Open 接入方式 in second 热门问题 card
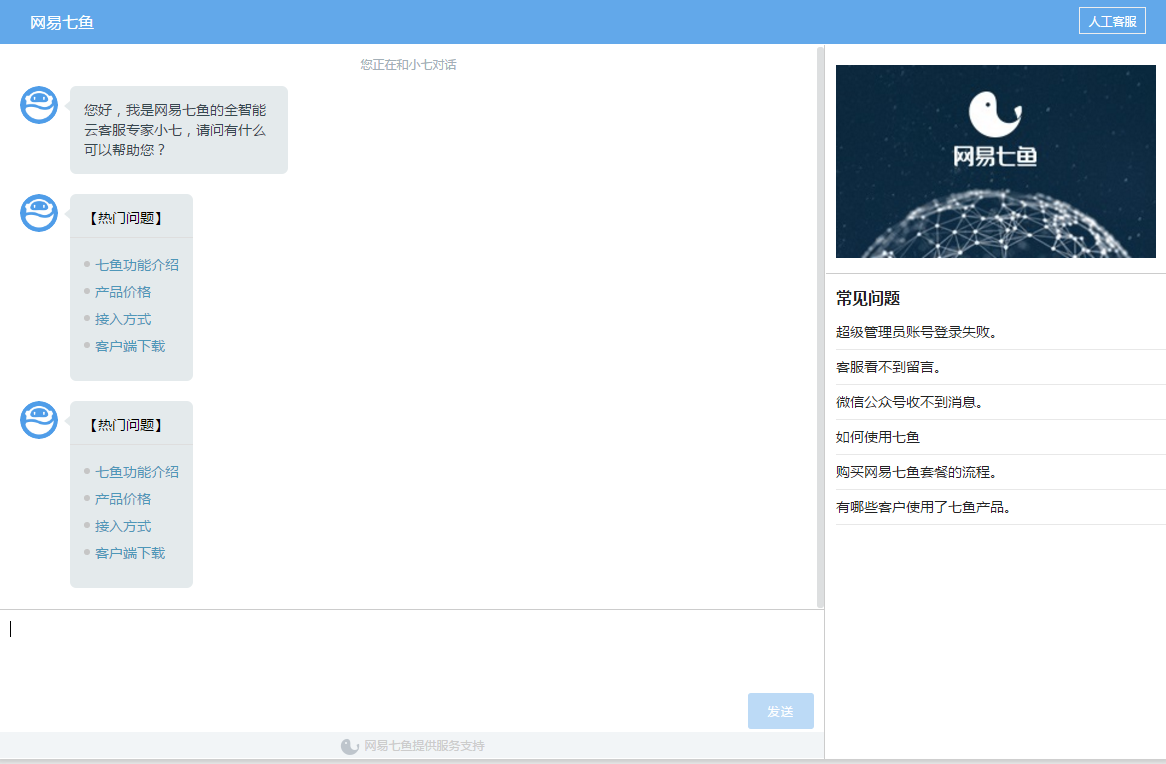Screen dimensions: 1166x764 [123, 526]
